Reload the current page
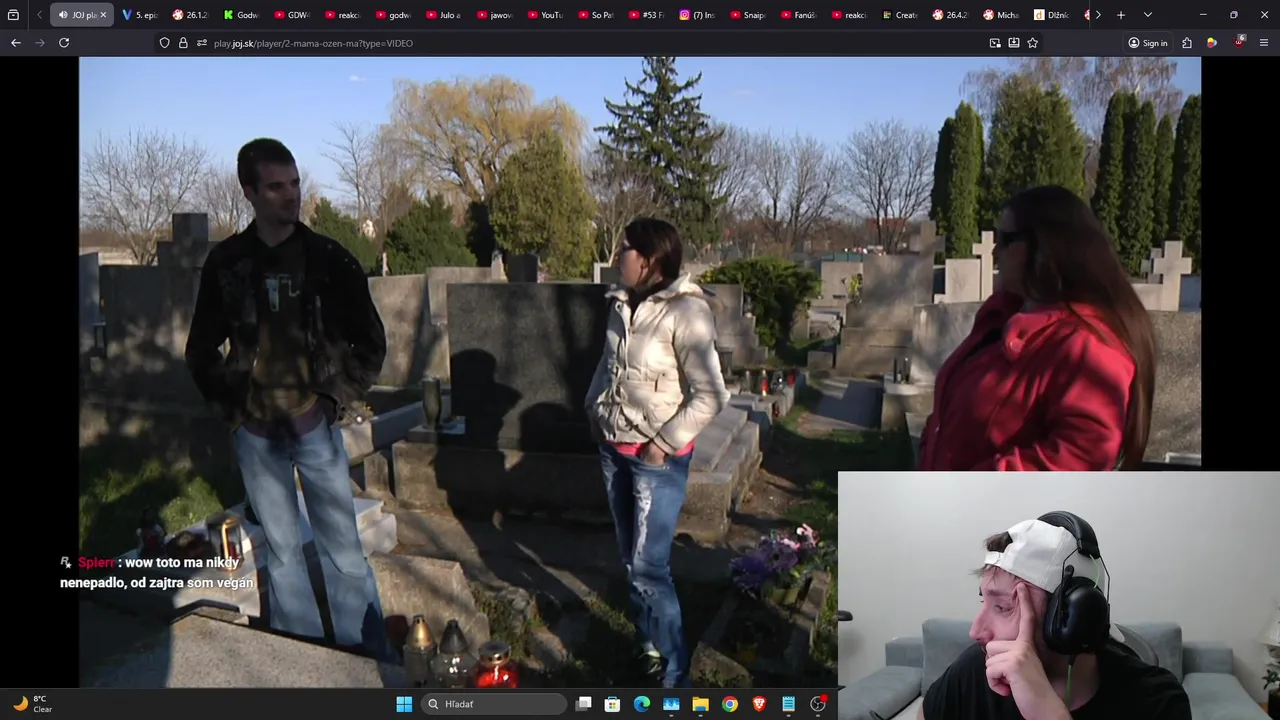The height and width of the screenshot is (720, 1280). pos(64,43)
